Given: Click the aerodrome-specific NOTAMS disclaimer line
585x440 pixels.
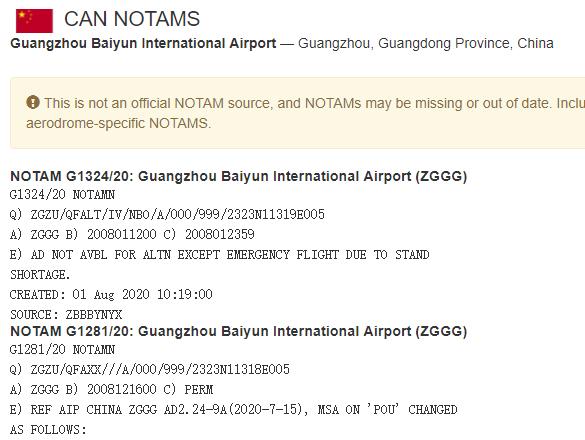Looking at the screenshot, I should click(119, 123).
